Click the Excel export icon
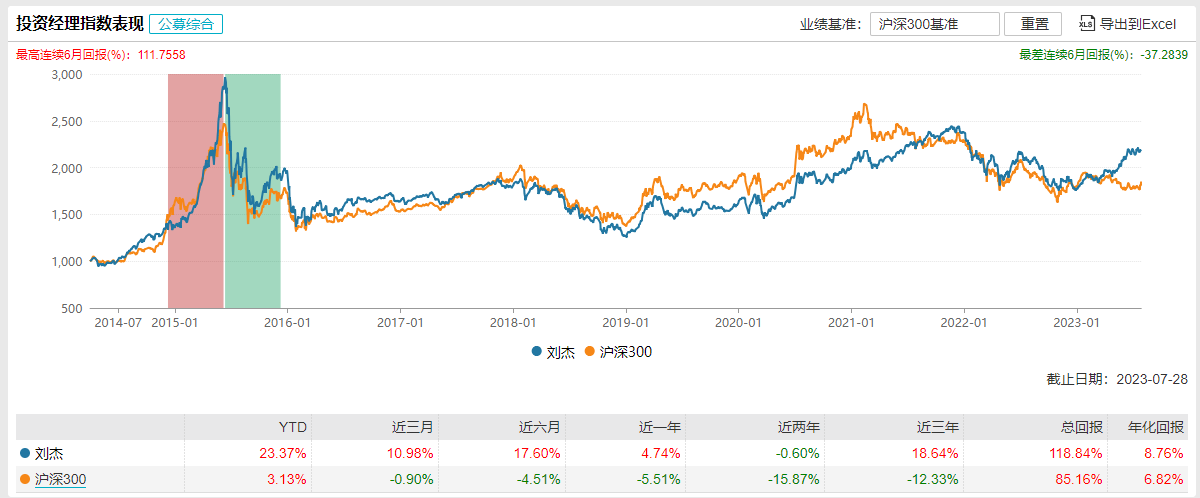Screen dimensions: 1200x498 (1087, 23)
